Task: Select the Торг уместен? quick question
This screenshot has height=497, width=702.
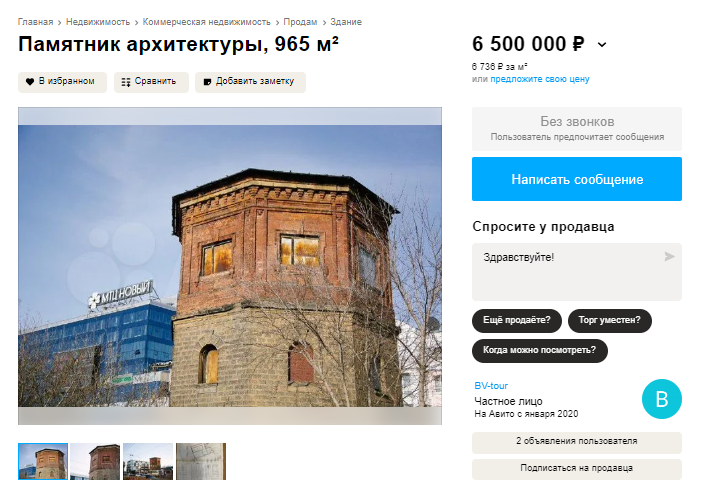Action: [x=610, y=321]
